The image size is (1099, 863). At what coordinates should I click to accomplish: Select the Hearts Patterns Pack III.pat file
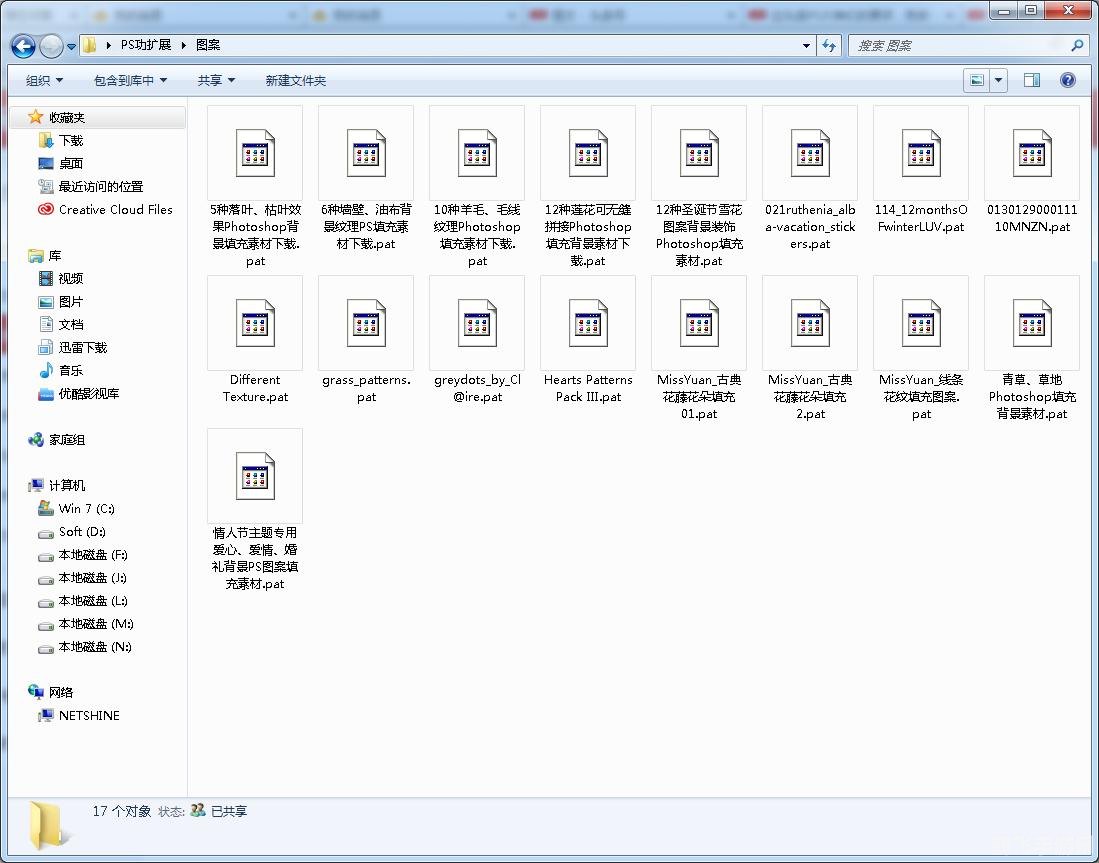pyautogui.click(x=588, y=323)
